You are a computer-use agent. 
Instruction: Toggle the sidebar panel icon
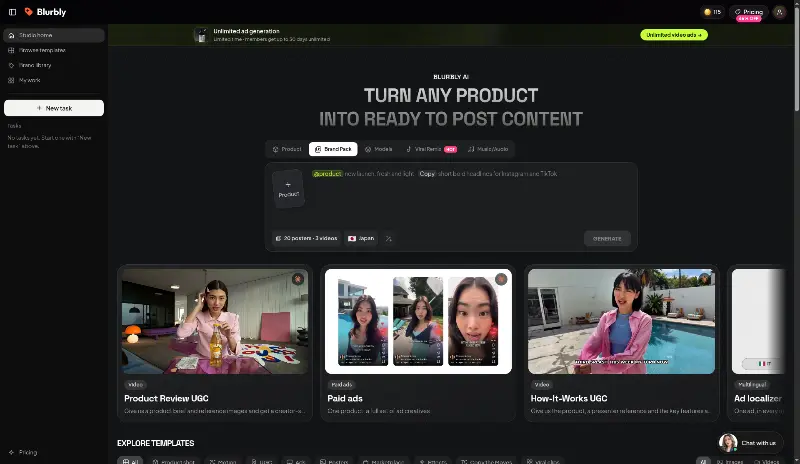[x=12, y=12]
